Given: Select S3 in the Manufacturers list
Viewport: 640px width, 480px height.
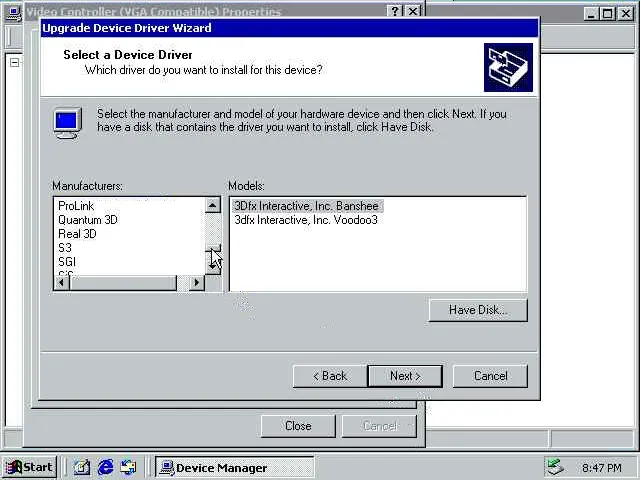Looking at the screenshot, I should point(65,248).
